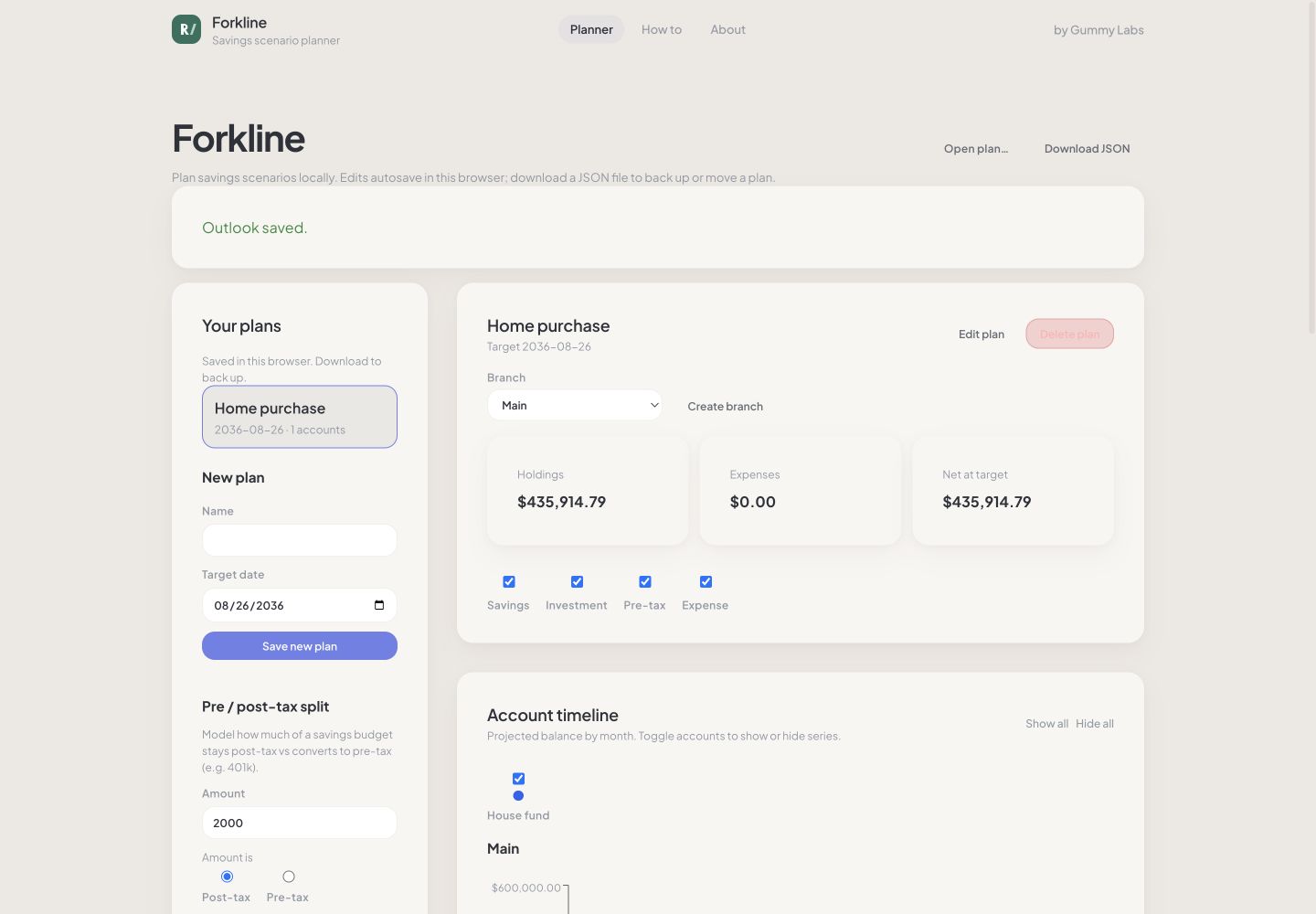The image size is (1316, 914).
Task: Select the Home purchase plan card
Action: [x=300, y=417]
